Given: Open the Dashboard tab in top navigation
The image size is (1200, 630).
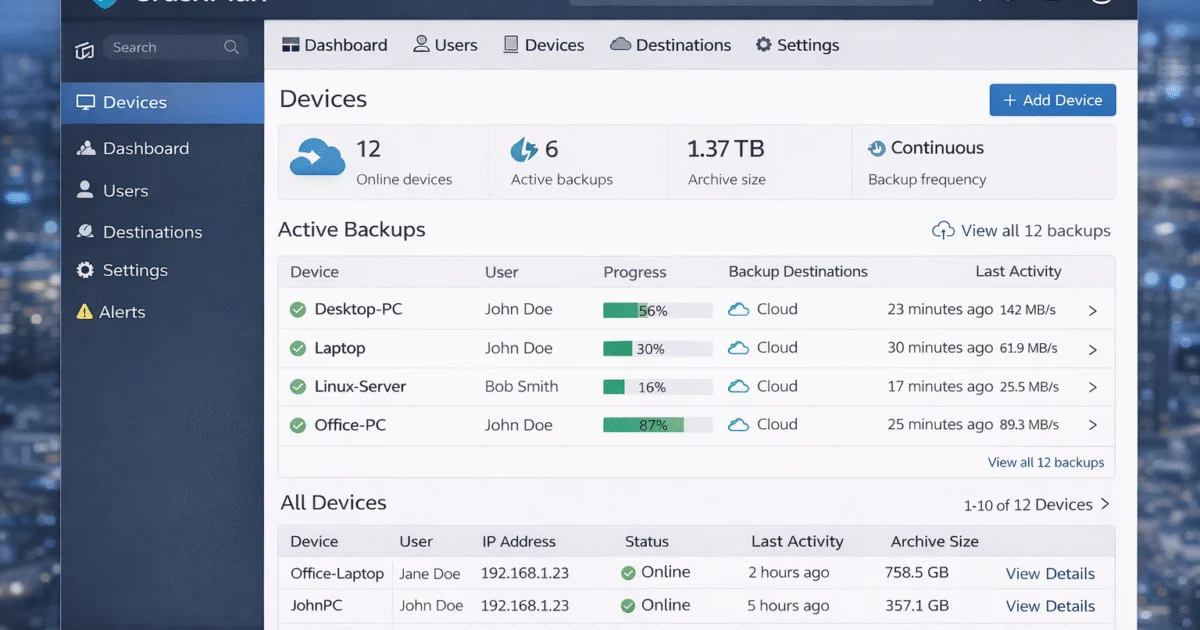Looking at the screenshot, I should (334, 45).
